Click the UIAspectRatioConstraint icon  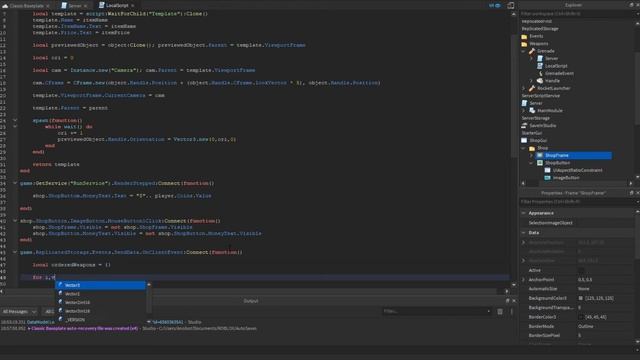548,170
